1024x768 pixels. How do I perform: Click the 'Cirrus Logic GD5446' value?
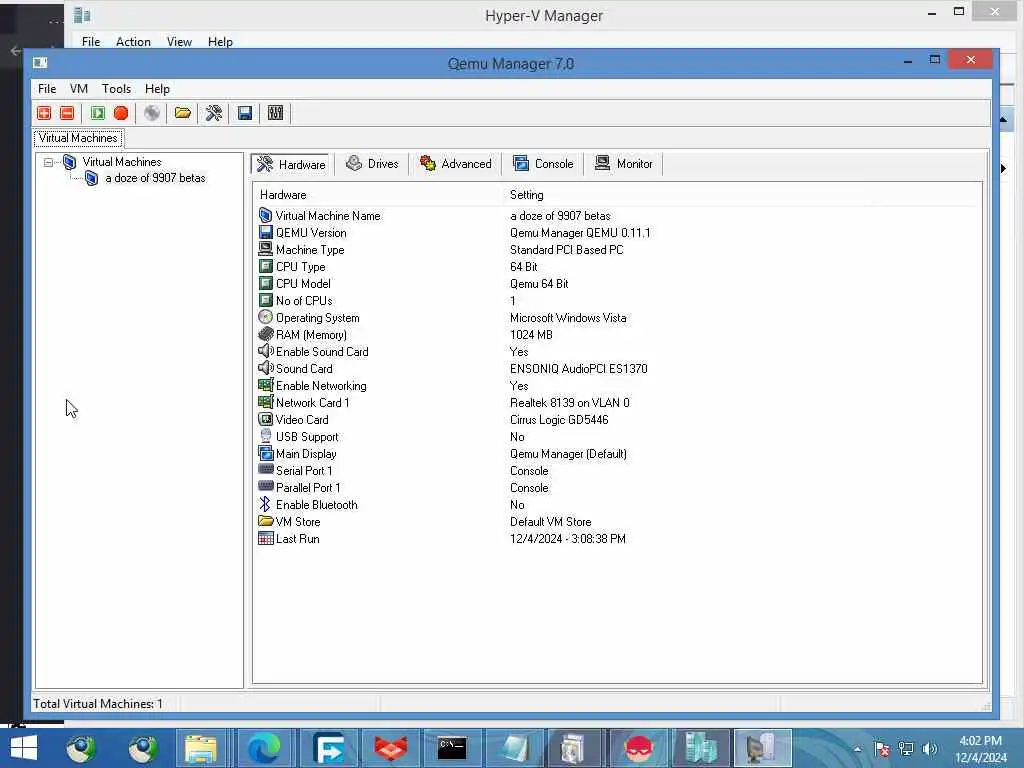tap(559, 420)
